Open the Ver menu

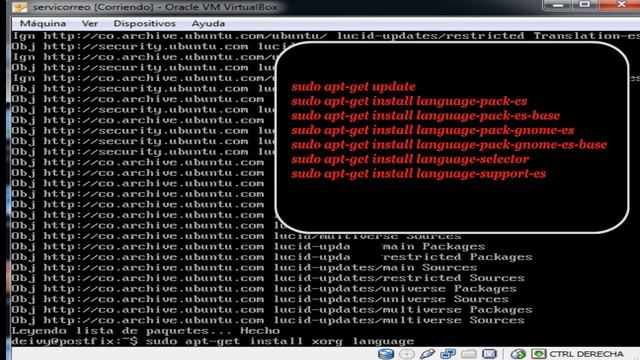90,24
